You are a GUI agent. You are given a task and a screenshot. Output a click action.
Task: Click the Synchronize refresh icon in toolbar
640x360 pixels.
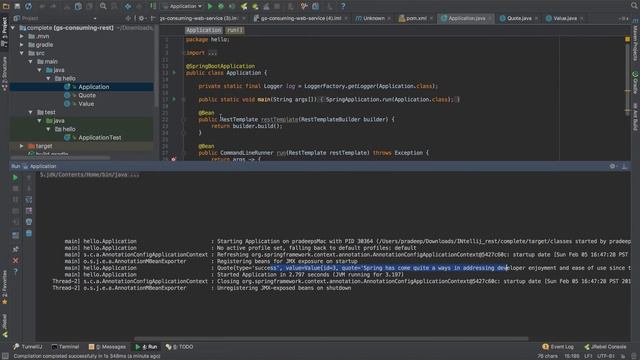tap(28, 6)
